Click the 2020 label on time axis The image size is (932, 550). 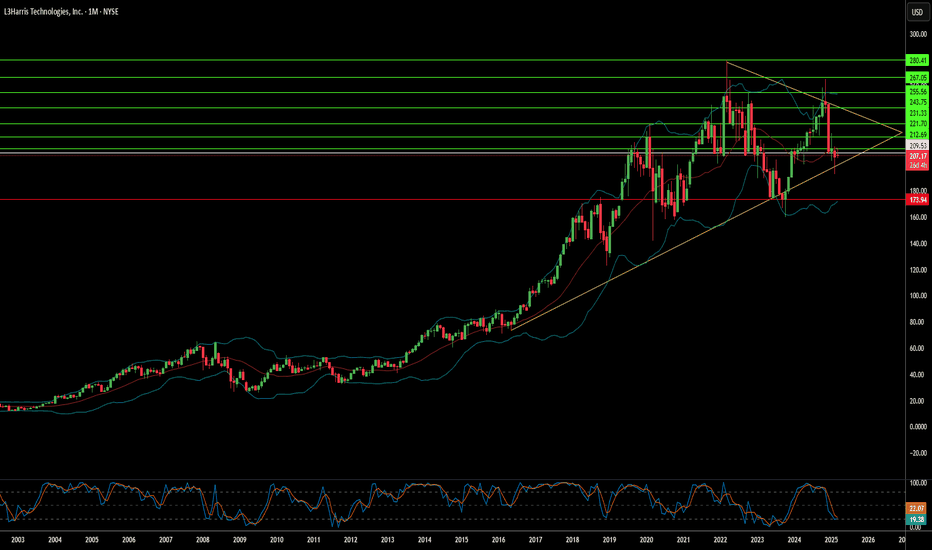(x=646, y=540)
